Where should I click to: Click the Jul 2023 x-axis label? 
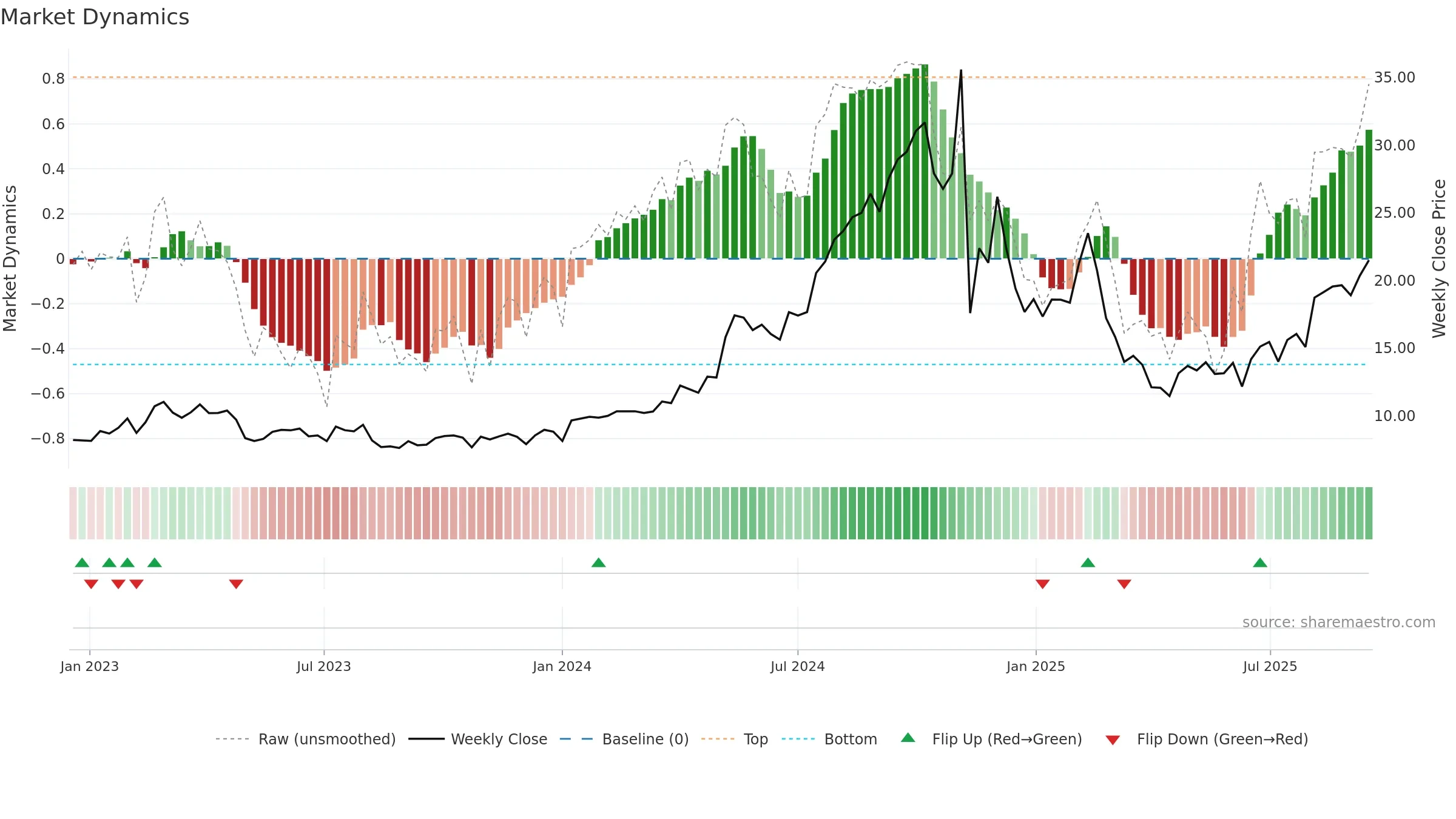click(x=324, y=666)
